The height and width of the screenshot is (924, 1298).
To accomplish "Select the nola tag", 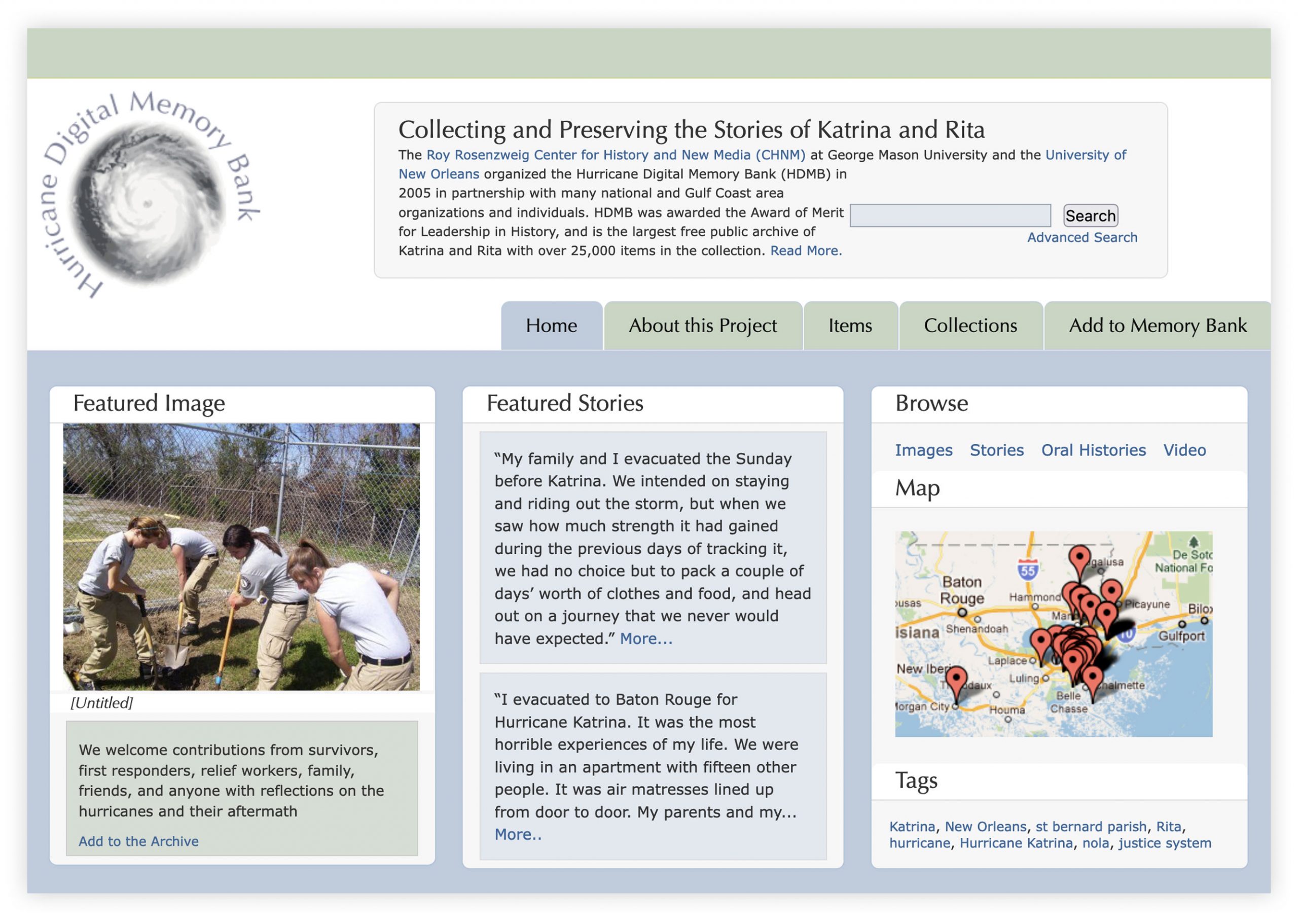I will (1096, 843).
